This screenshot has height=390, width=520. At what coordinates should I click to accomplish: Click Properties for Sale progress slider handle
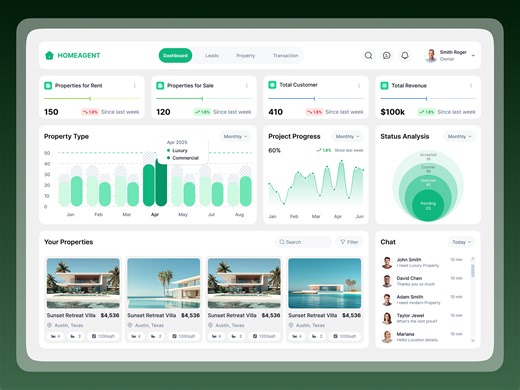(x=202, y=98)
